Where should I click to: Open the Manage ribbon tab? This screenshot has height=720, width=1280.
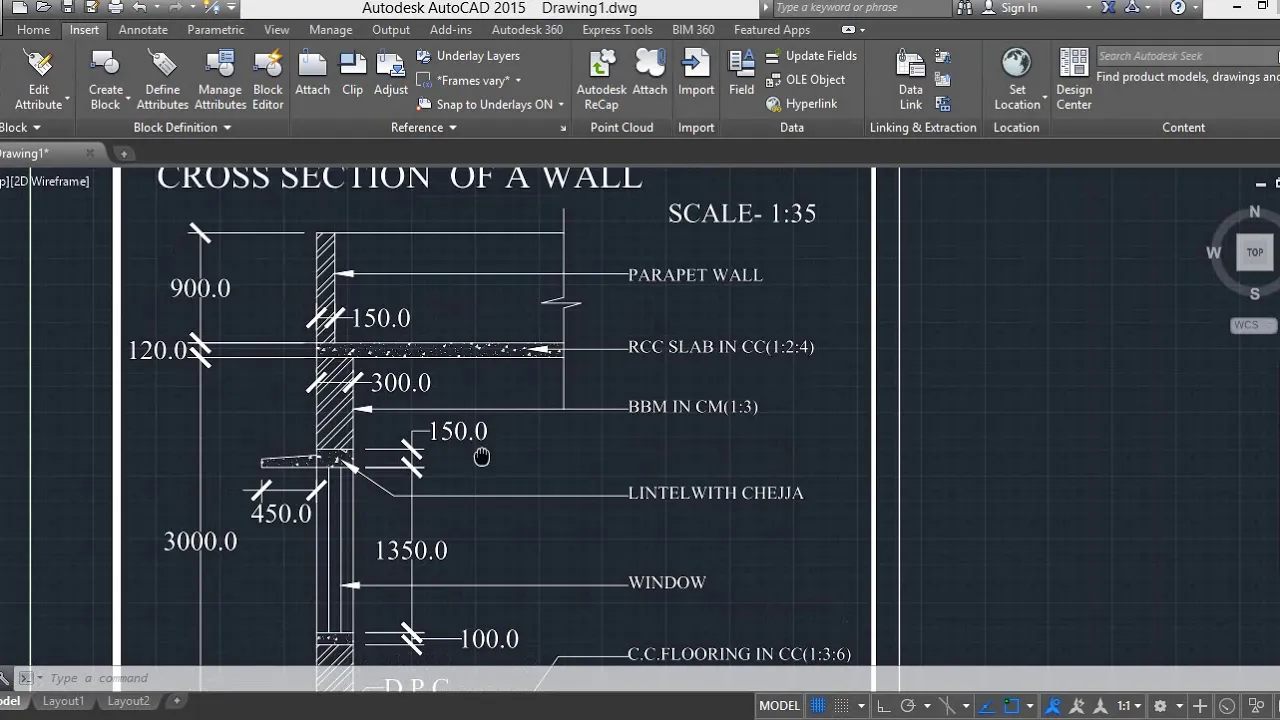[330, 30]
